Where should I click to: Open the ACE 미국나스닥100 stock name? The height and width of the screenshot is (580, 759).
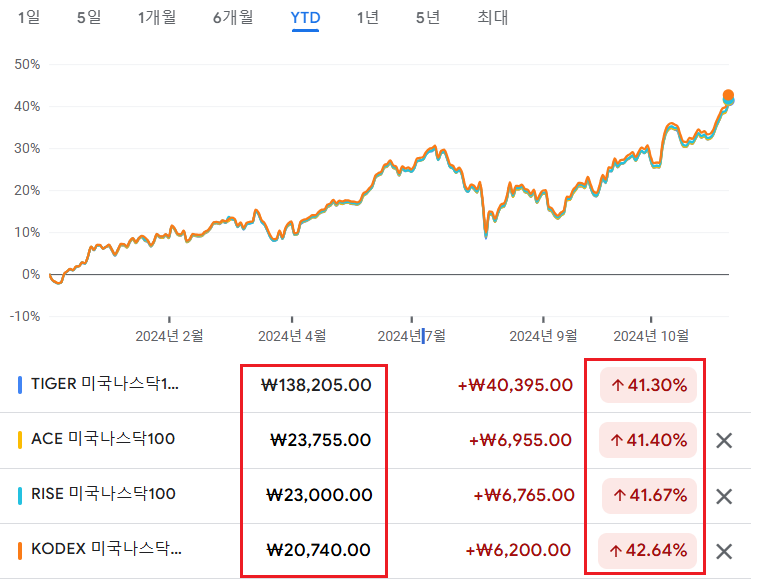point(103,439)
